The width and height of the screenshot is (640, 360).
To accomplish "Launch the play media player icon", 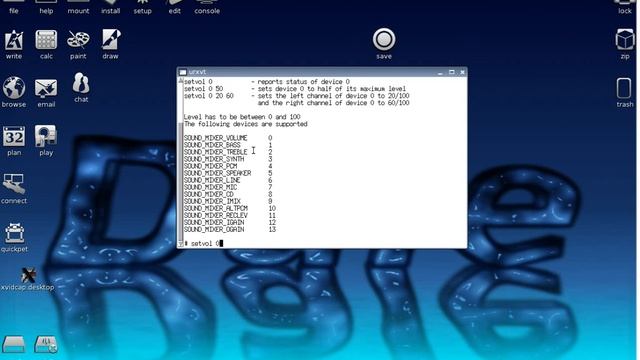I will pyautogui.click(x=46, y=141).
